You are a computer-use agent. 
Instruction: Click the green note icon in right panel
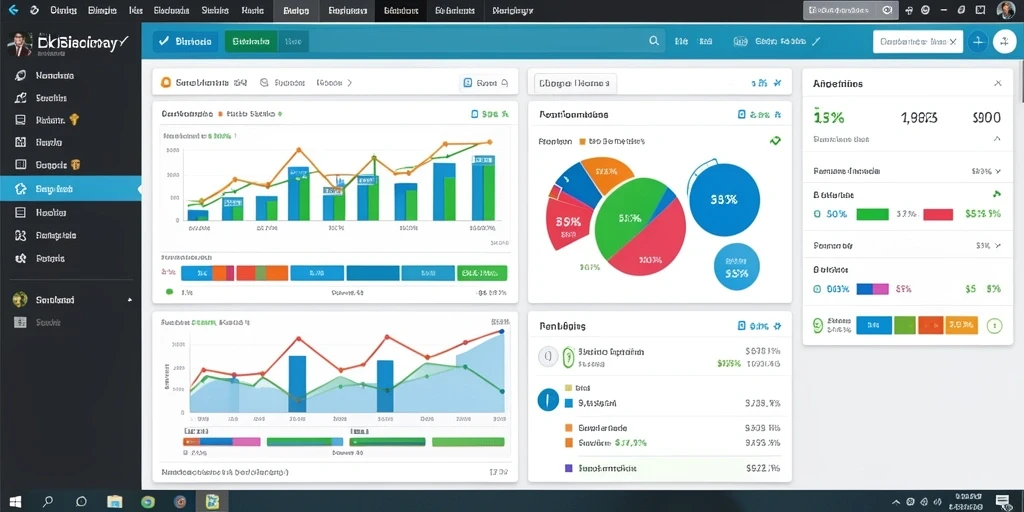coord(996,194)
